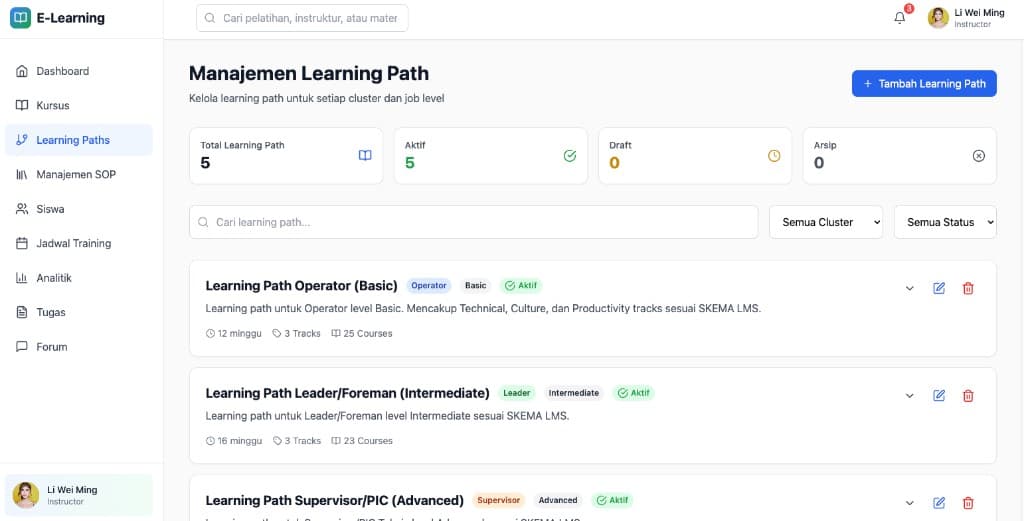The image size is (1024, 521).
Task: Click the Supervisor cluster tag
Action: (x=499, y=500)
